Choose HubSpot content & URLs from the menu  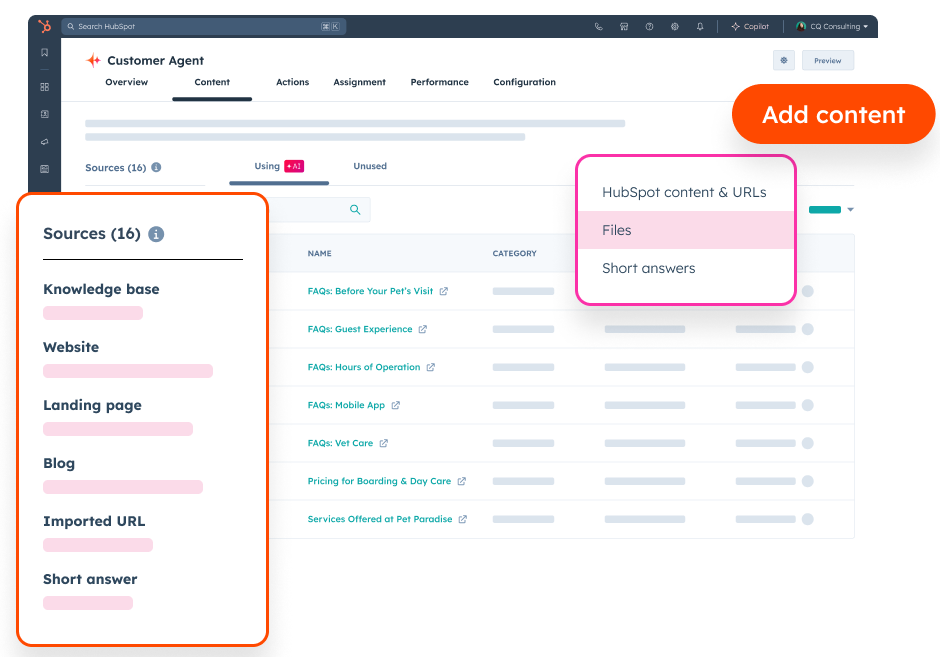(x=685, y=192)
